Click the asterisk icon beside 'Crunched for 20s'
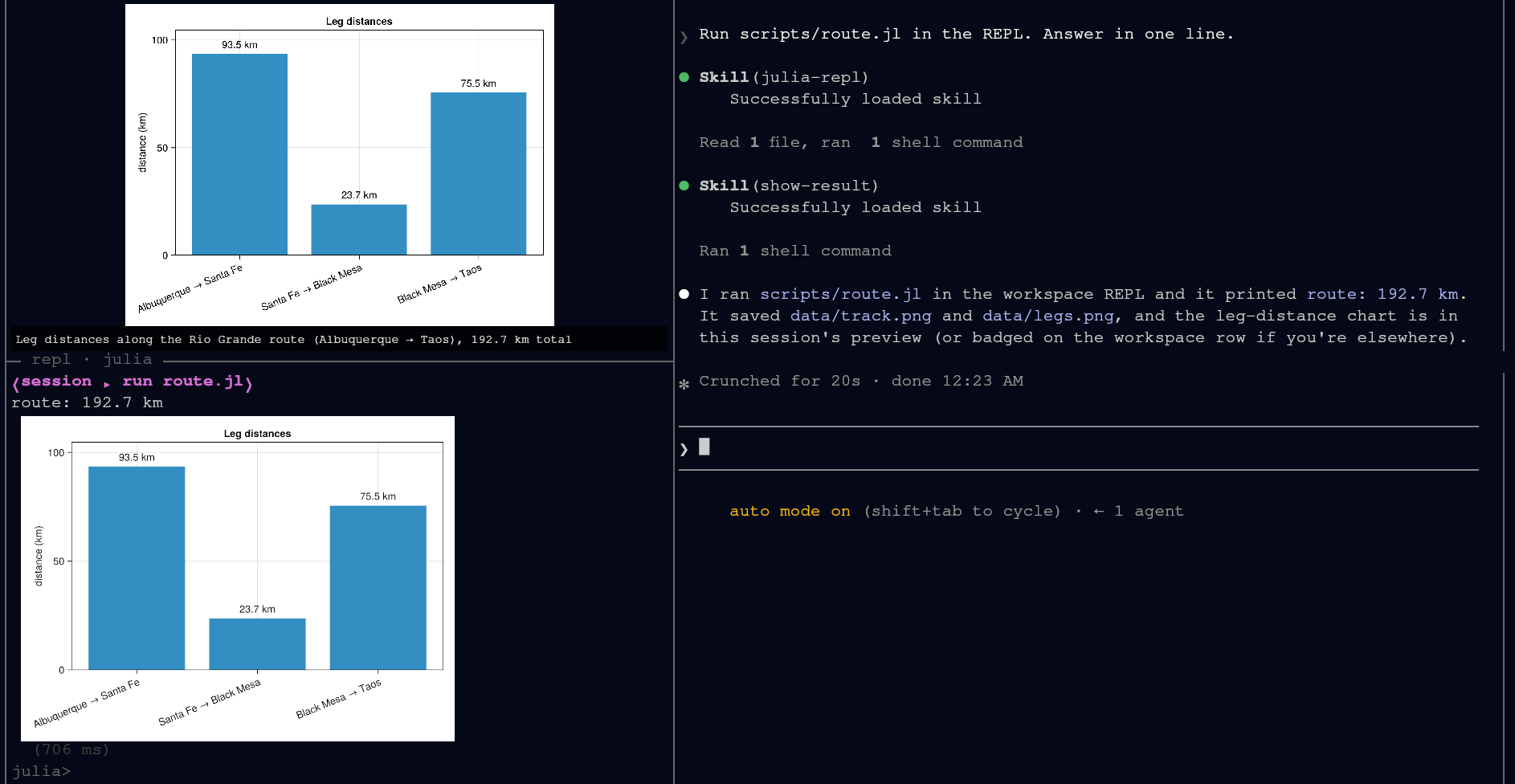The image size is (1515, 784). pos(684,384)
